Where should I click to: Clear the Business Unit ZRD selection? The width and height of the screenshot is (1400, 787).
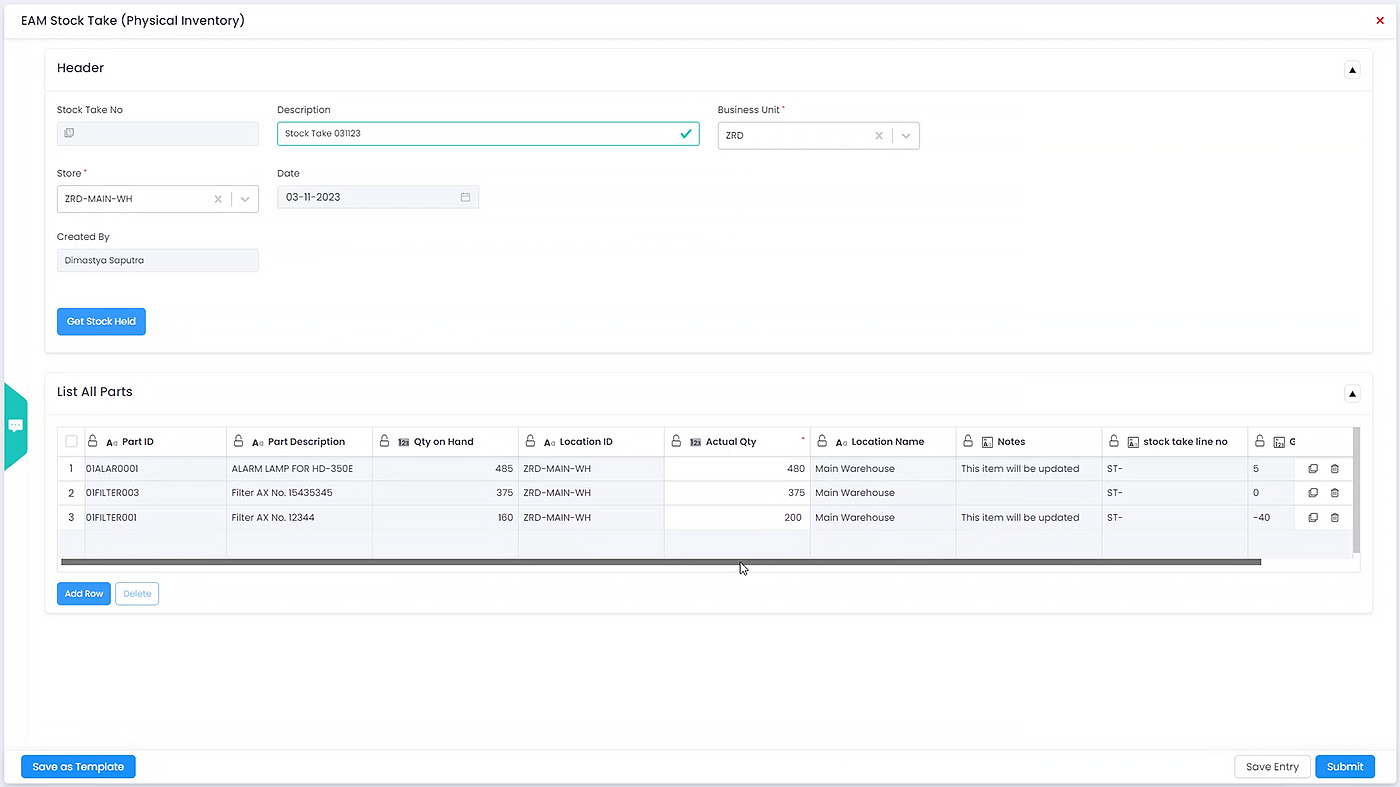coord(878,136)
